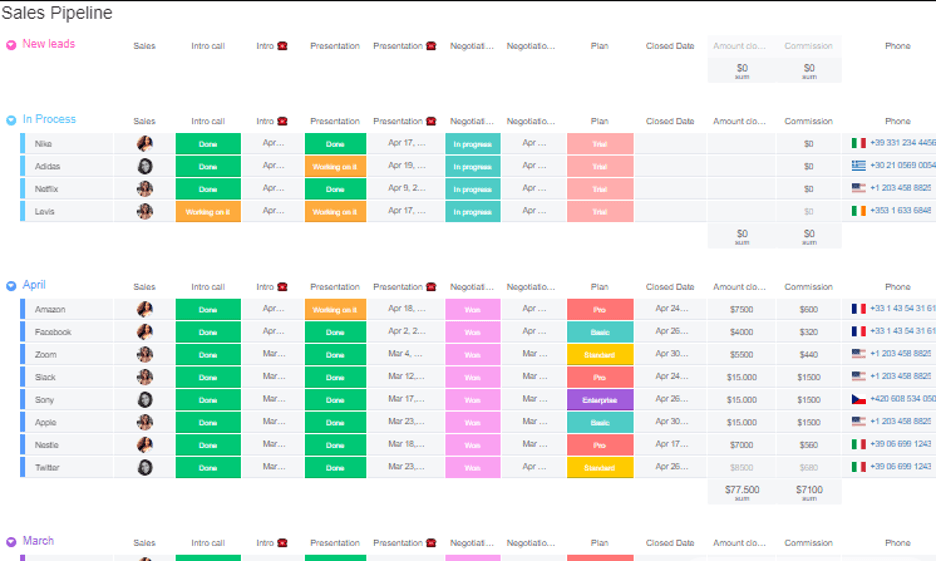936x562 pixels.
Task: Select Sony's purple Enterprise plan cell
Action: click(599, 400)
